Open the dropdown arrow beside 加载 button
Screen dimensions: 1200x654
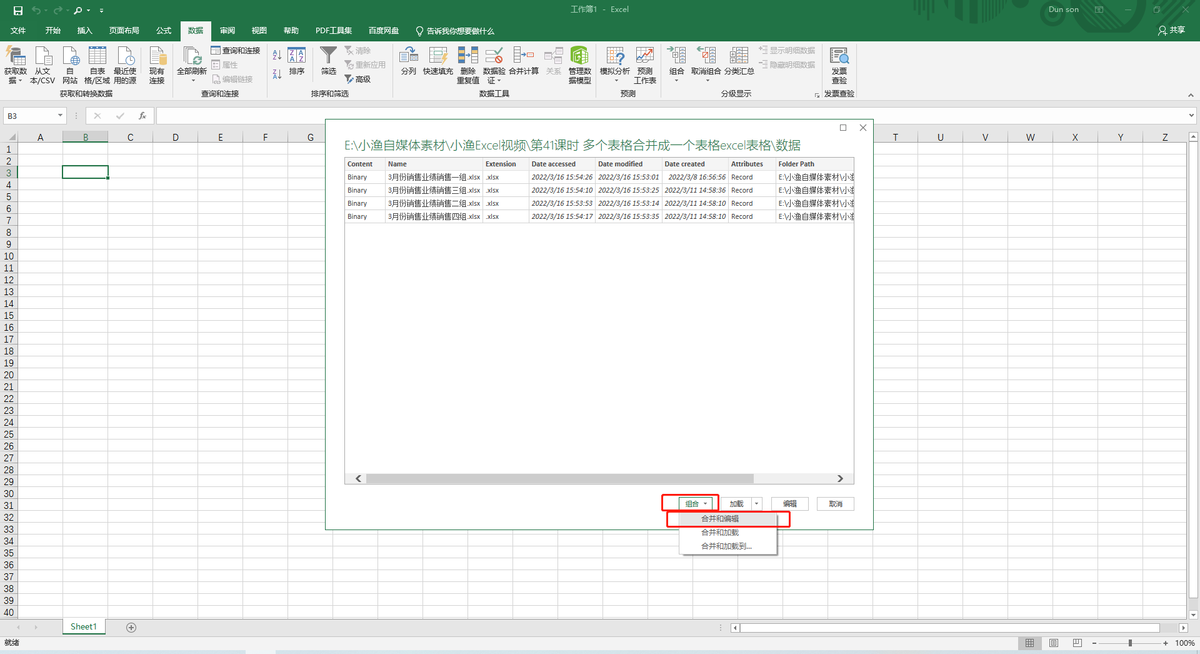point(757,504)
